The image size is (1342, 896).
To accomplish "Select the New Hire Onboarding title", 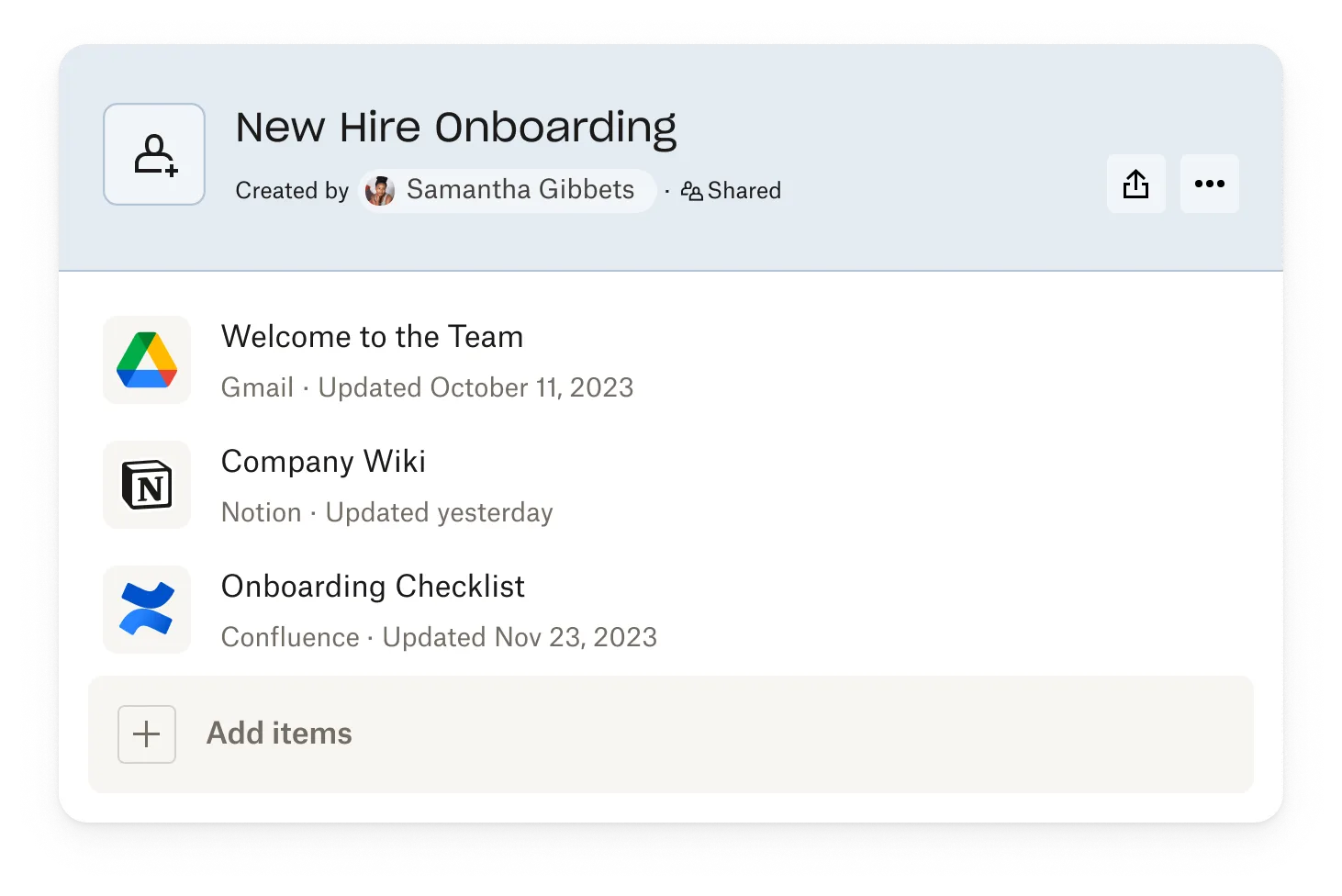I will 455,128.
